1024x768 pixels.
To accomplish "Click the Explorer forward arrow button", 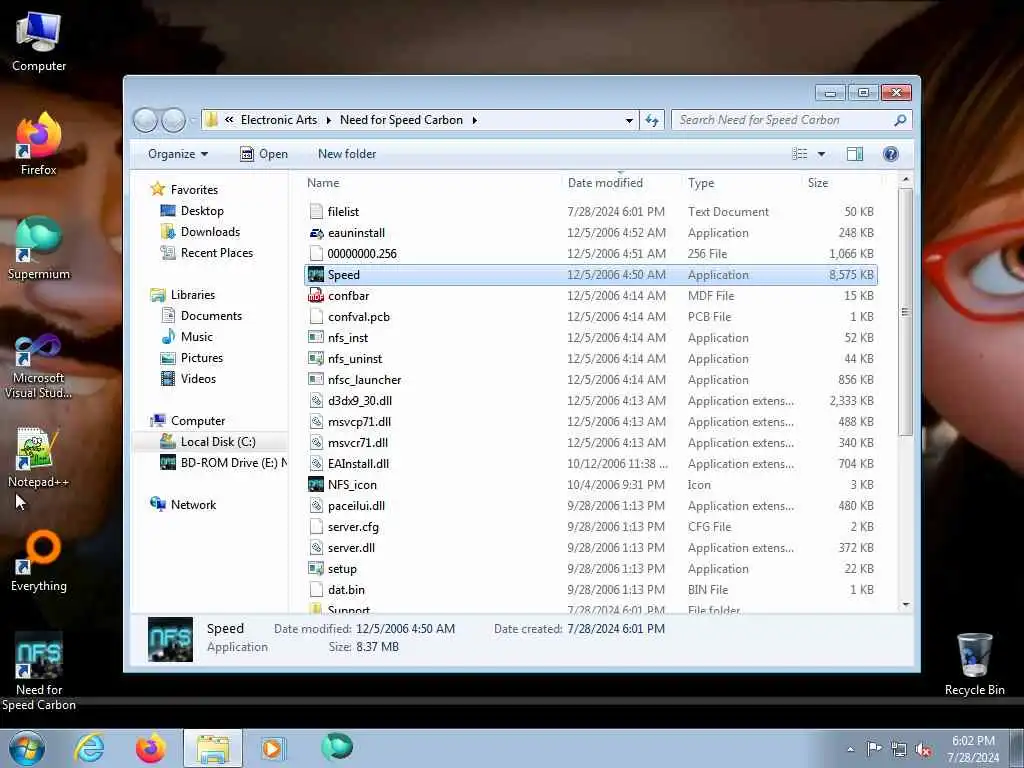I will (174, 120).
